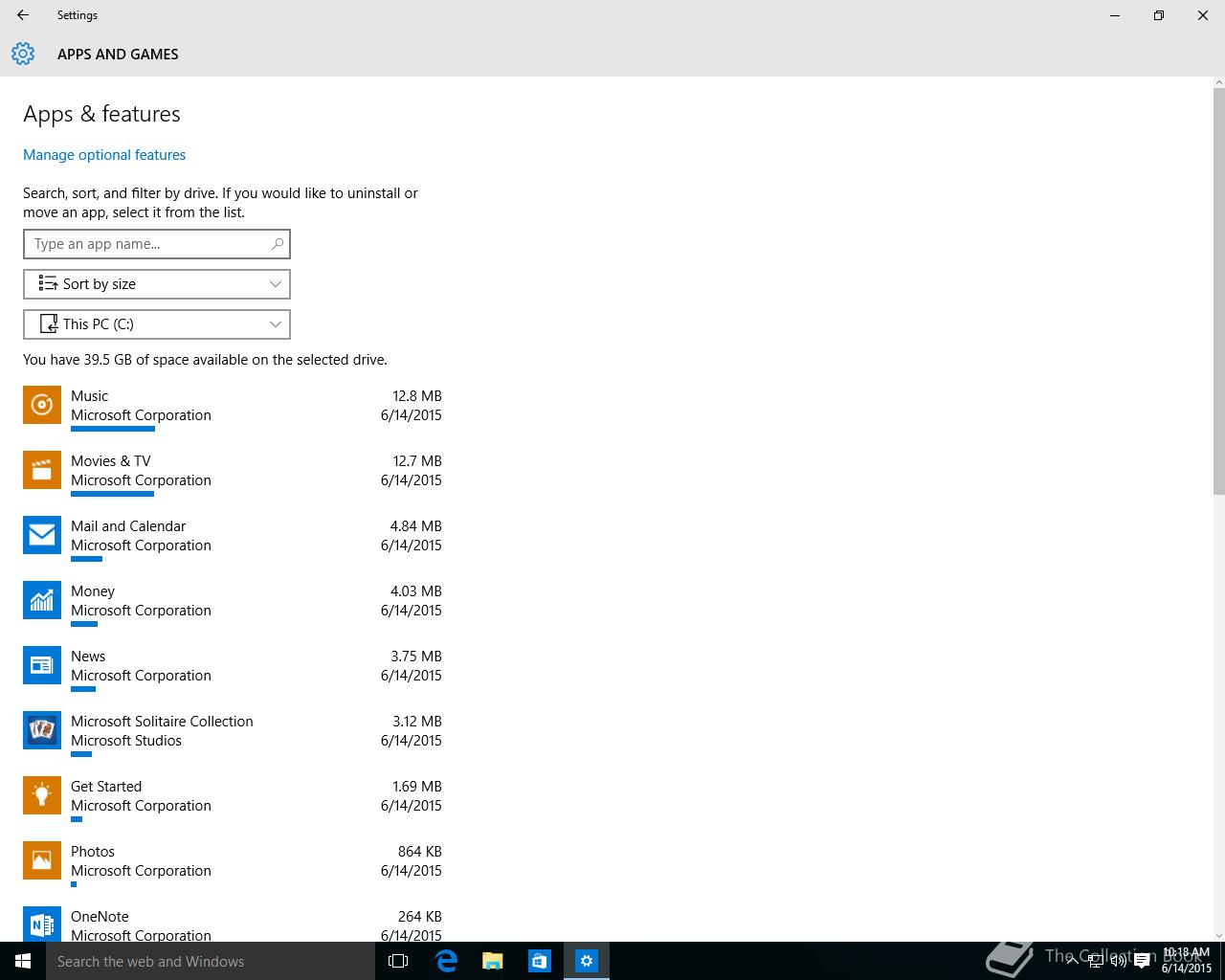1225x980 pixels.
Task: Open File Explorer from the taskbar
Action: [x=492, y=961]
